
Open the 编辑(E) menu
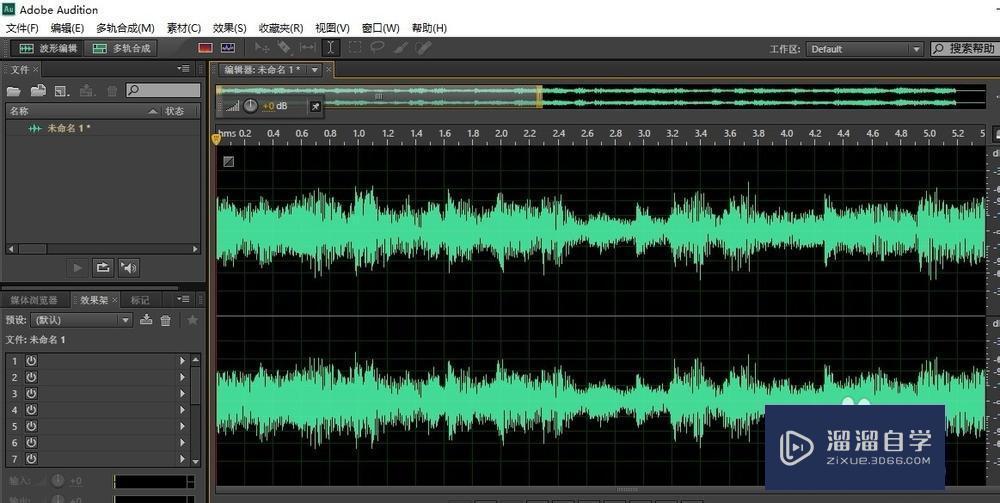68,28
